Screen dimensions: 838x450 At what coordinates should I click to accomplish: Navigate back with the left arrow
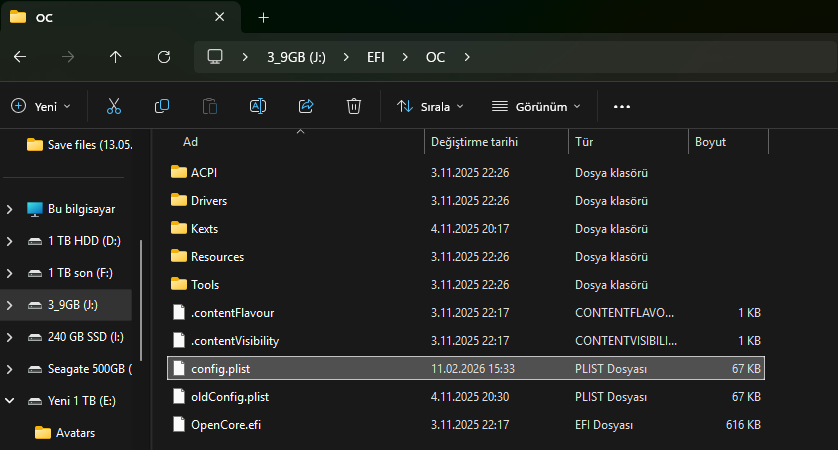tap(20, 57)
